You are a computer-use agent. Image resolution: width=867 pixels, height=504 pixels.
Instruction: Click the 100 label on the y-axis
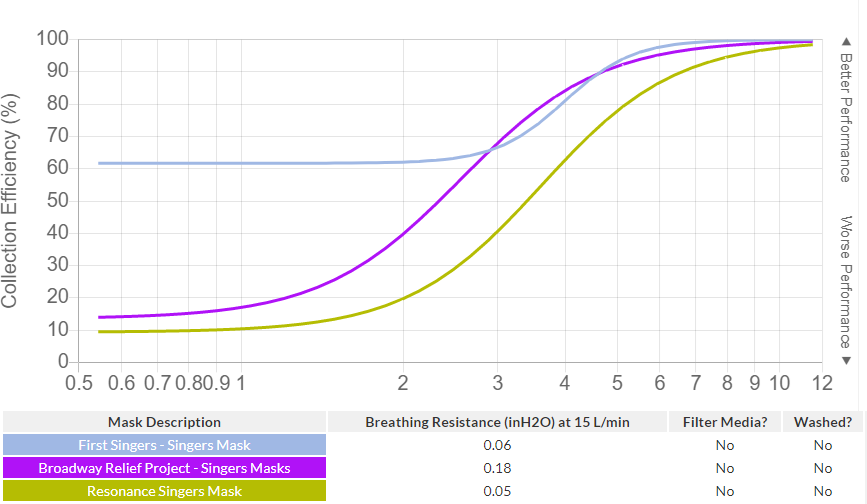click(x=53, y=39)
